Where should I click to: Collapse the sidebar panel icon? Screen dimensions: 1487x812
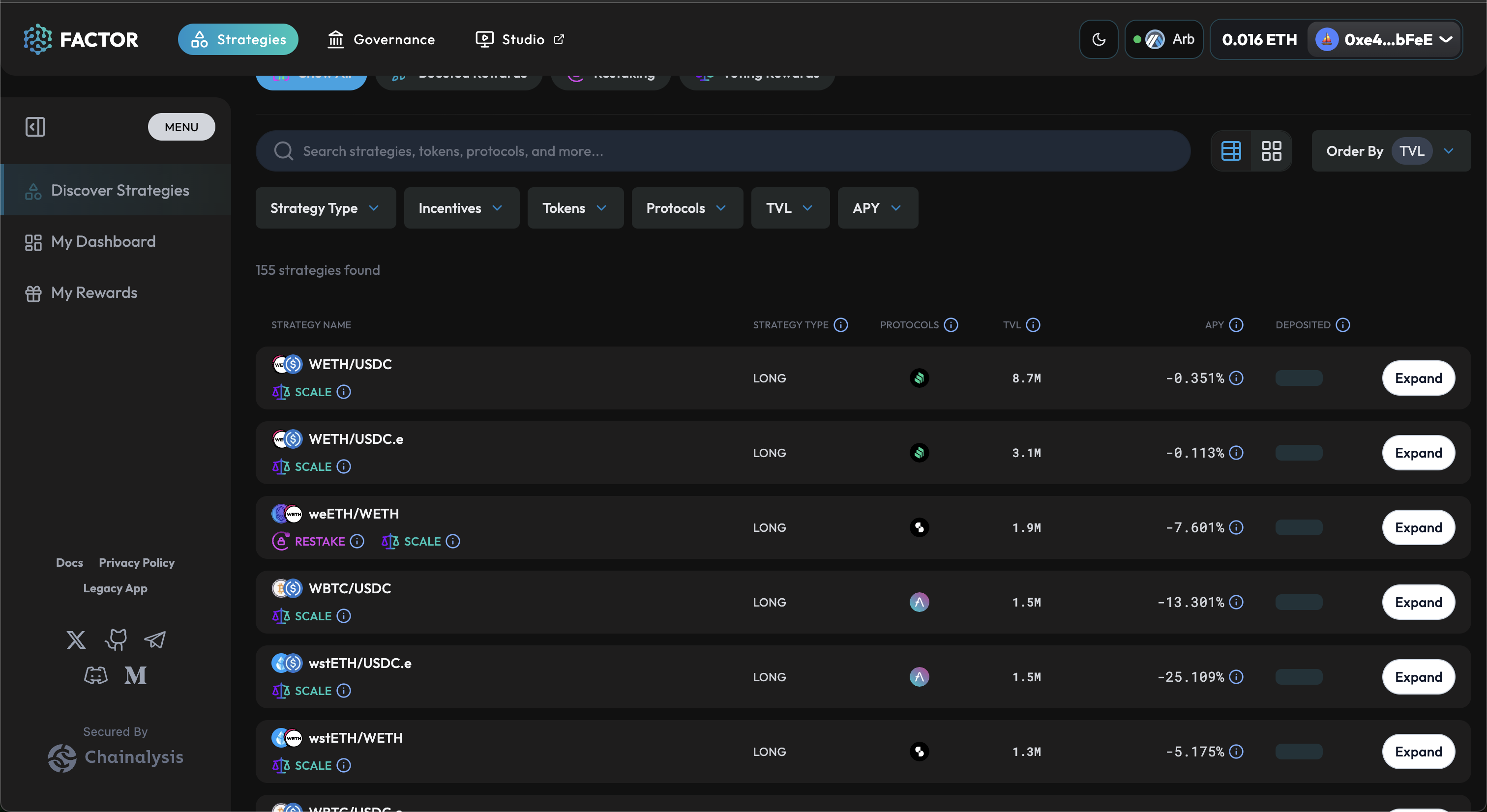(x=35, y=126)
